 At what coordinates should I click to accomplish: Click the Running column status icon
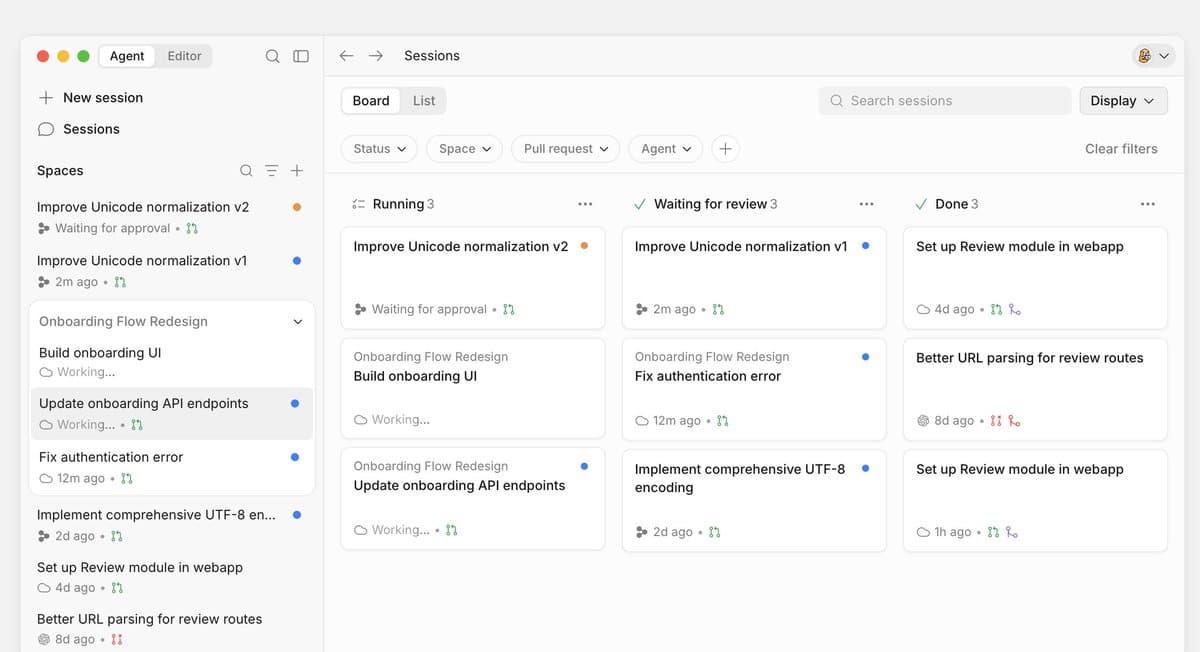[x=359, y=204]
